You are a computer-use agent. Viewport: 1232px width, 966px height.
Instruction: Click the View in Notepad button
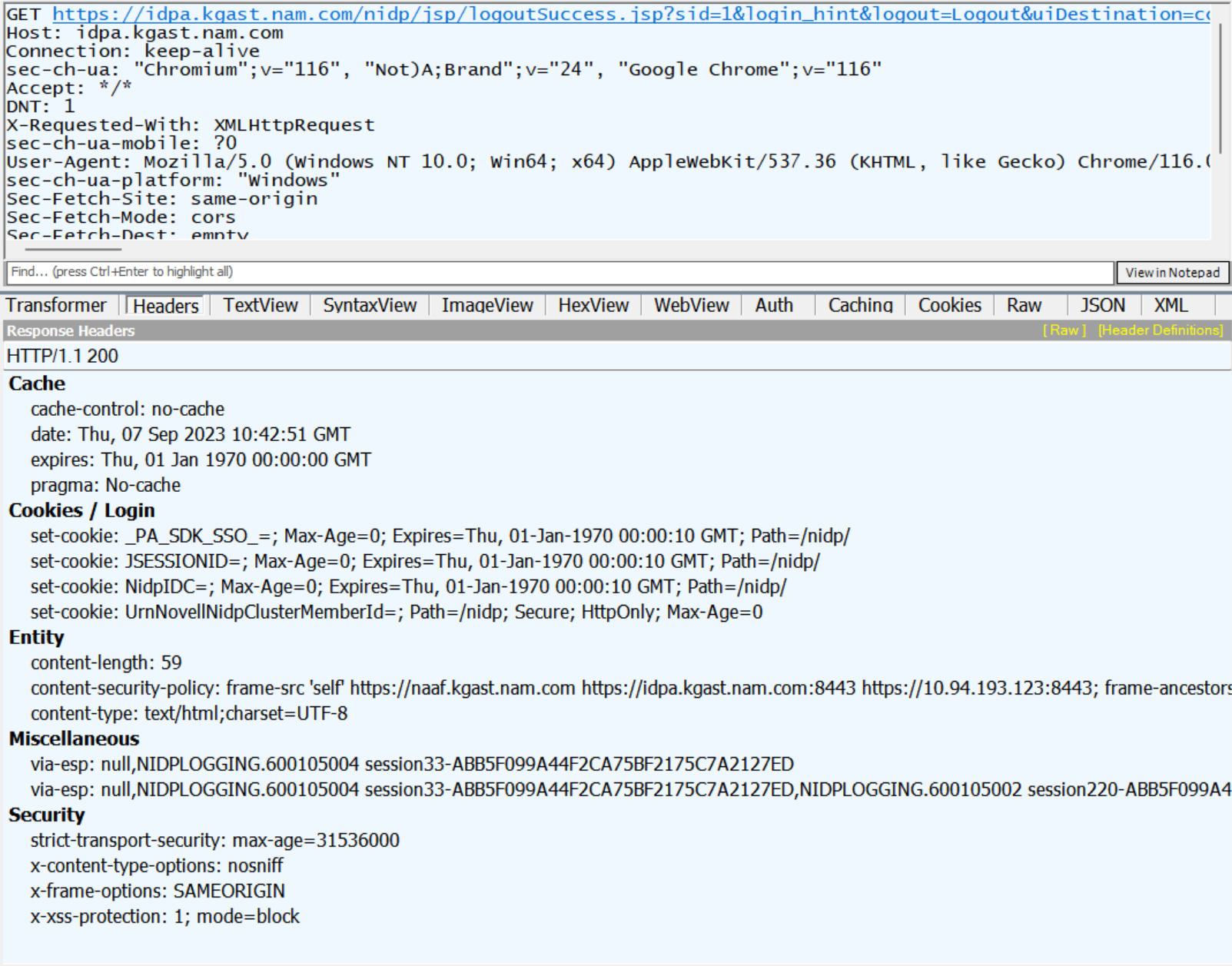(x=1172, y=273)
